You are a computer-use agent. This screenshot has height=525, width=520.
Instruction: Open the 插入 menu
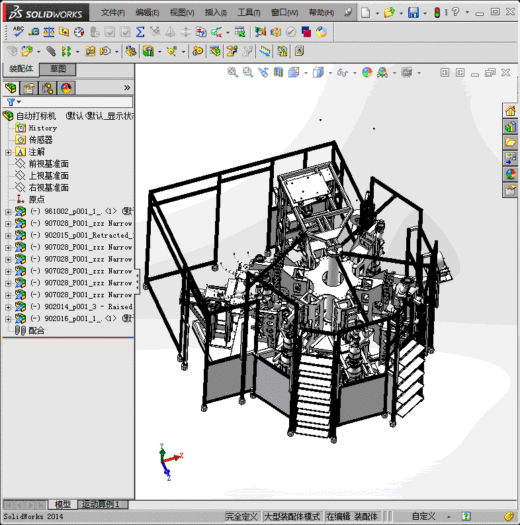[216, 13]
